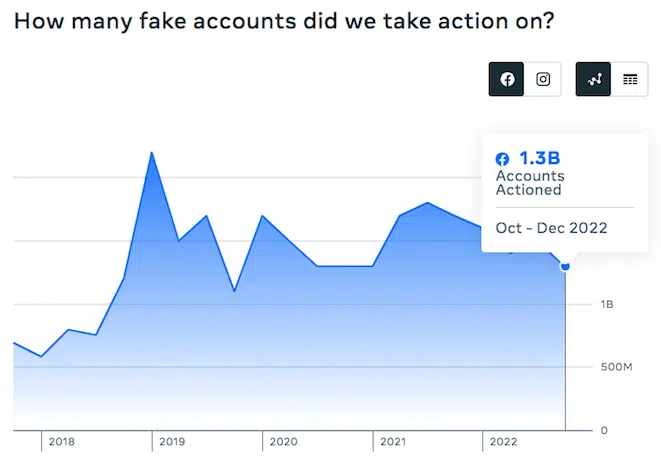Show the data table view

click(x=630, y=80)
